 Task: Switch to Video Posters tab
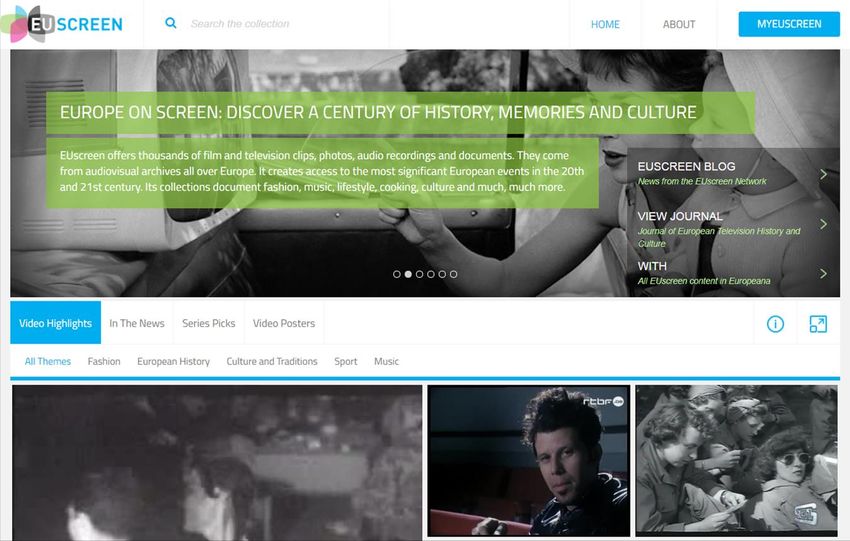[284, 323]
